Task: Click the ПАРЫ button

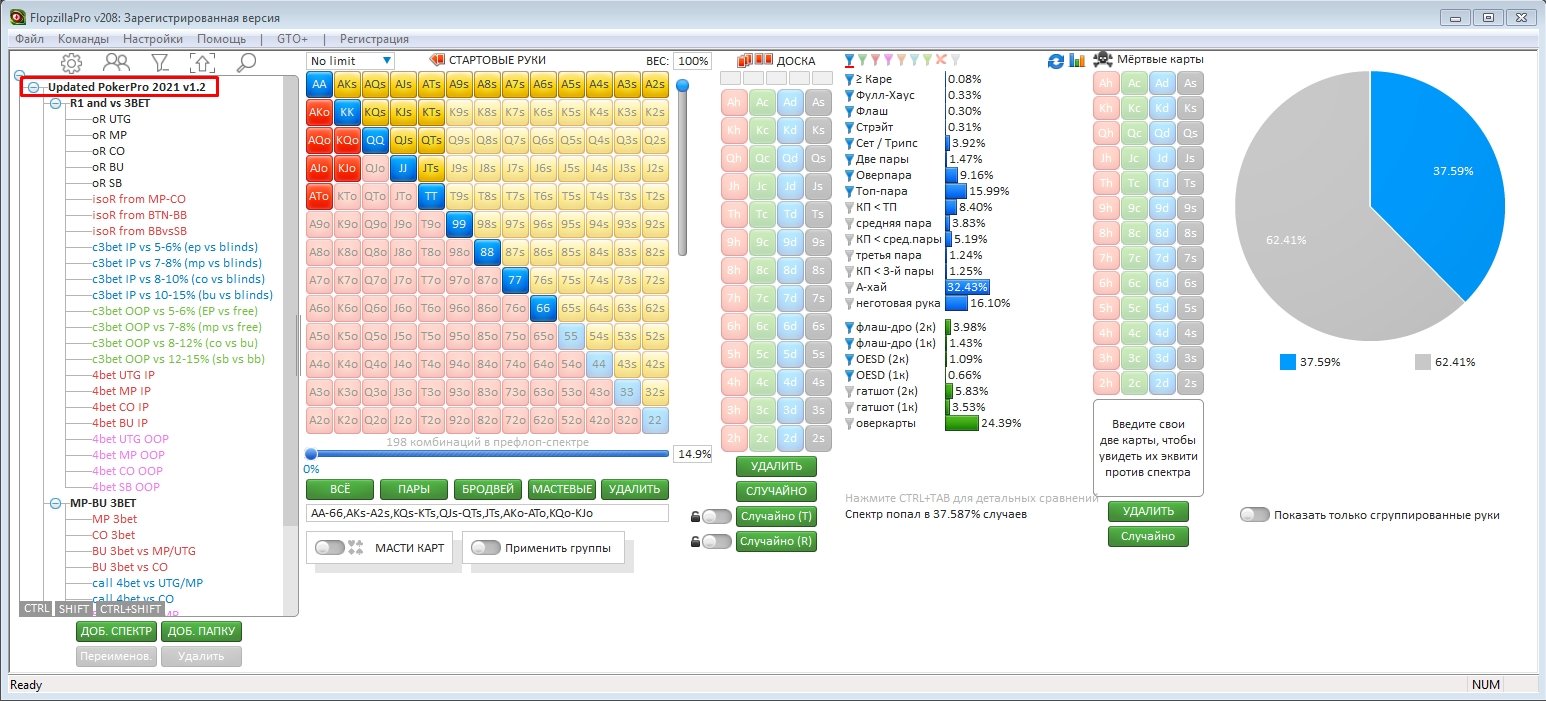Action: click(x=414, y=489)
